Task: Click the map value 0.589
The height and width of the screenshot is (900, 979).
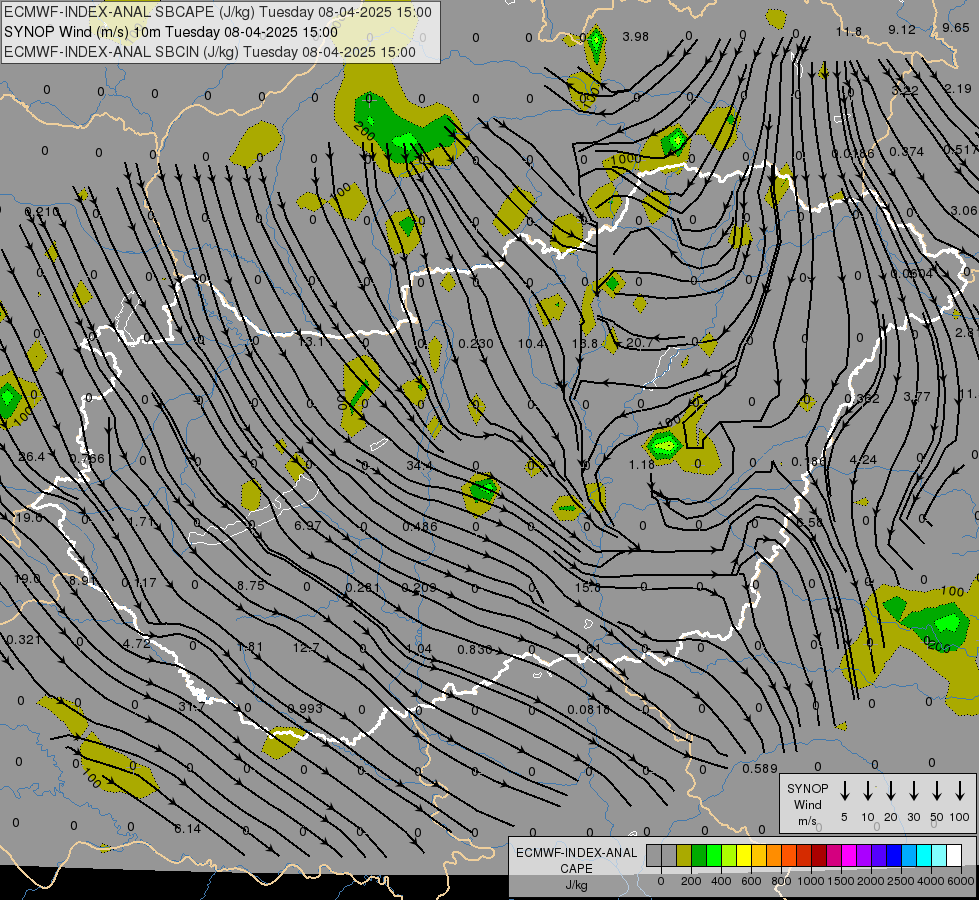Action: click(x=760, y=768)
